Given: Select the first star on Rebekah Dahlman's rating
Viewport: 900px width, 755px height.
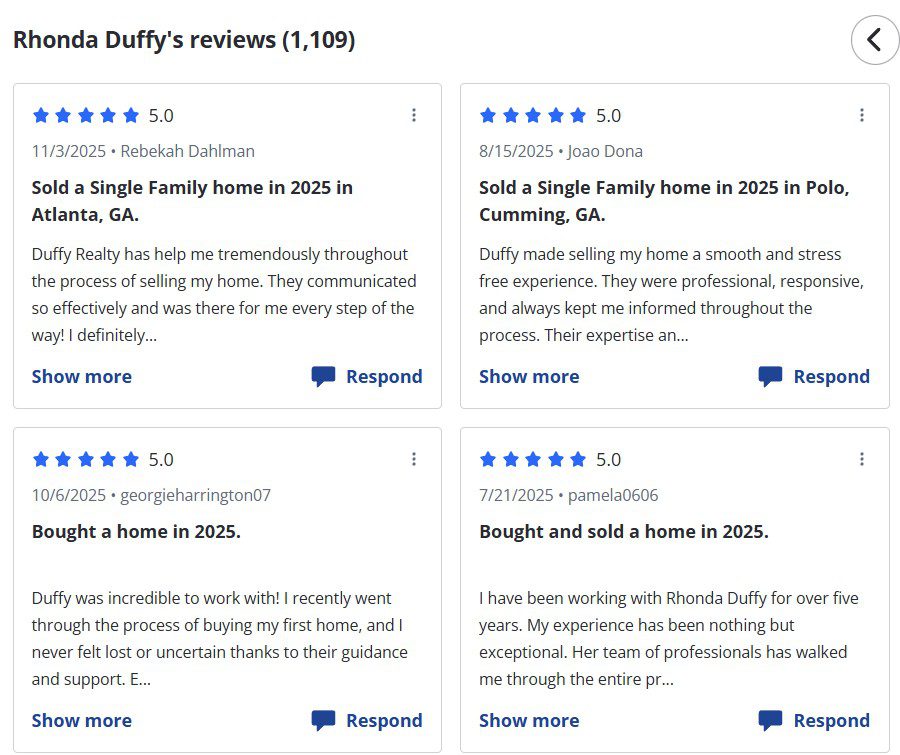Looking at the screenshot, I should (41, 115).
